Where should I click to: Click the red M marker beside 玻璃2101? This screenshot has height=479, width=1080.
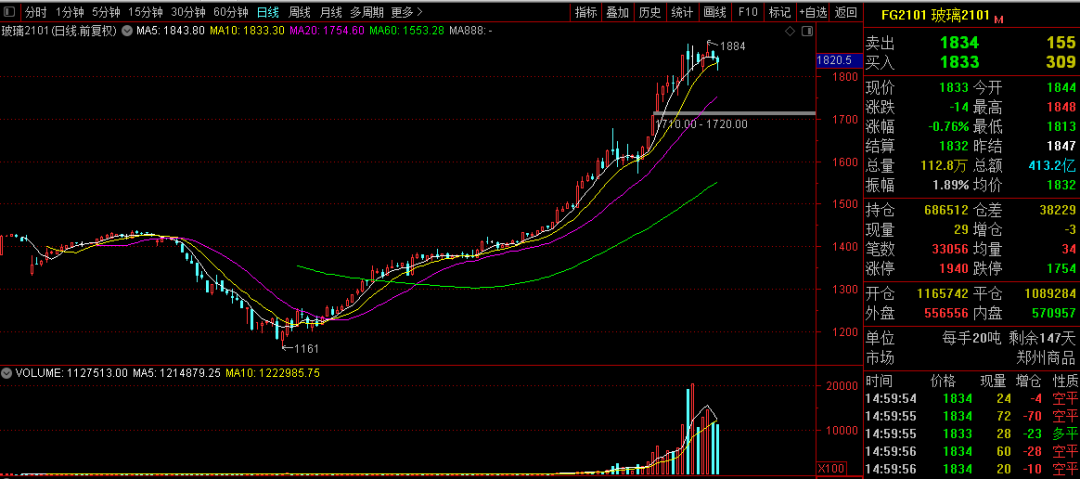998,19
